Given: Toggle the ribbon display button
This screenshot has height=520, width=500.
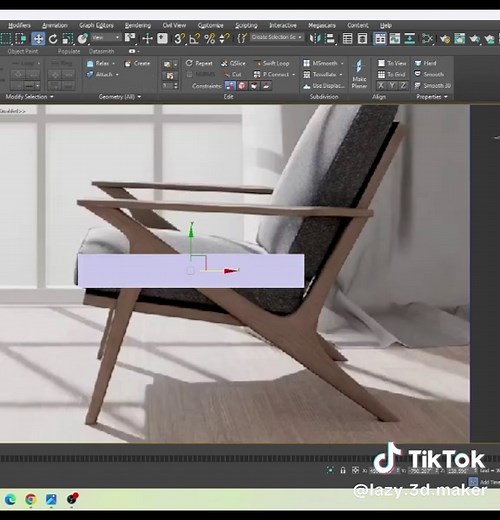Looking at the screenshot, I should coord(380,39).
